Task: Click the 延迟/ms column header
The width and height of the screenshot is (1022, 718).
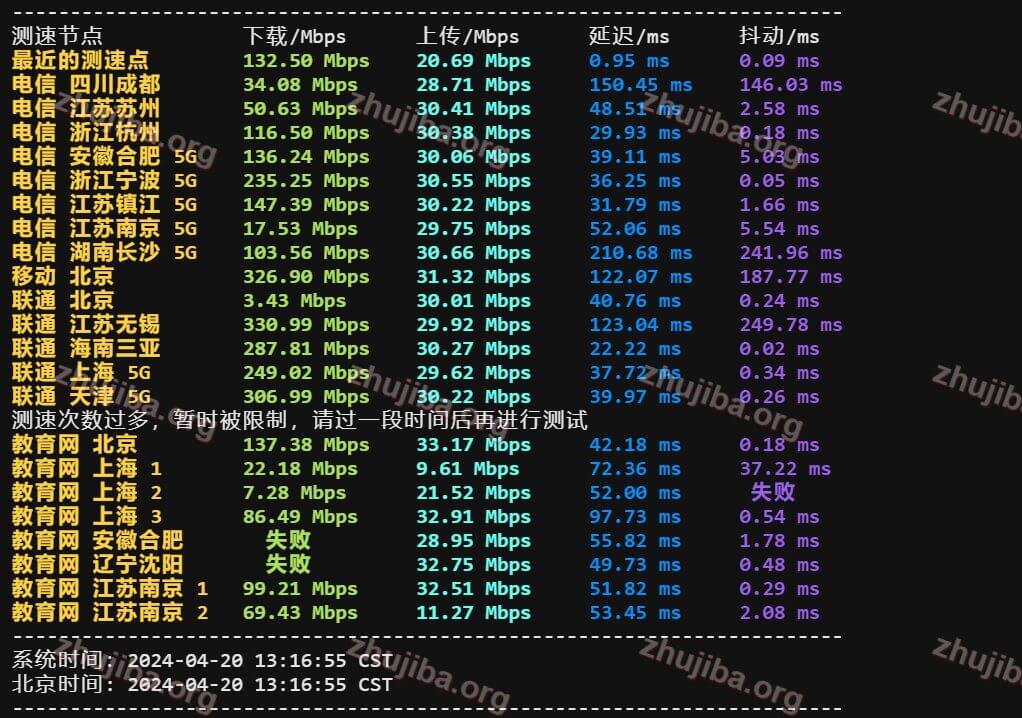Action: (629, 36)
